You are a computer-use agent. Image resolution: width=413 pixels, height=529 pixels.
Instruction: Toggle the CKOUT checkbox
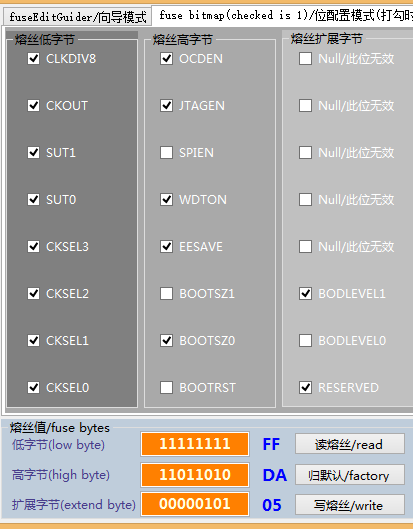(33, 106)
